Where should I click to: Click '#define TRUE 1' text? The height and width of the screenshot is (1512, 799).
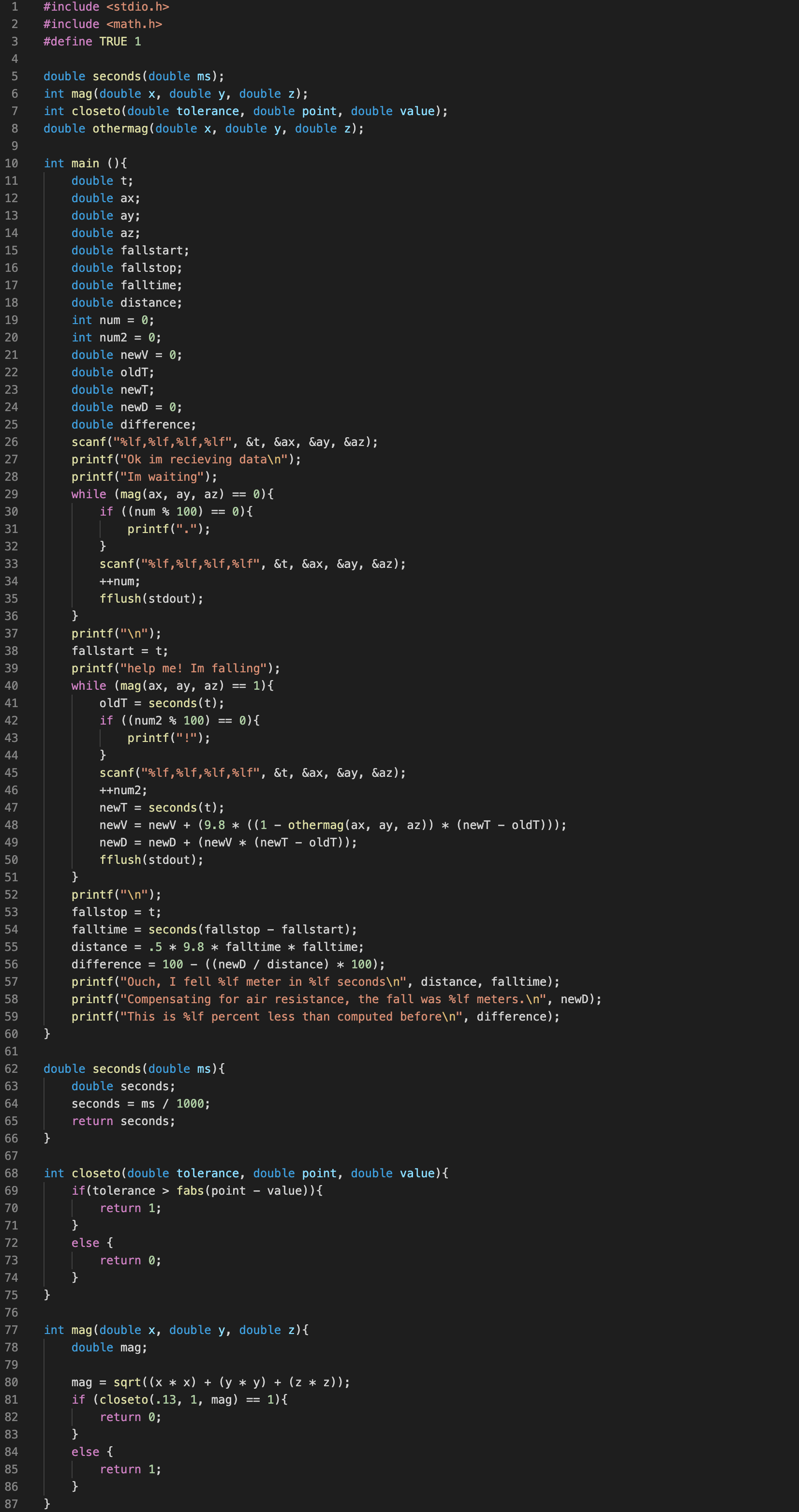[x=92, y=41]
